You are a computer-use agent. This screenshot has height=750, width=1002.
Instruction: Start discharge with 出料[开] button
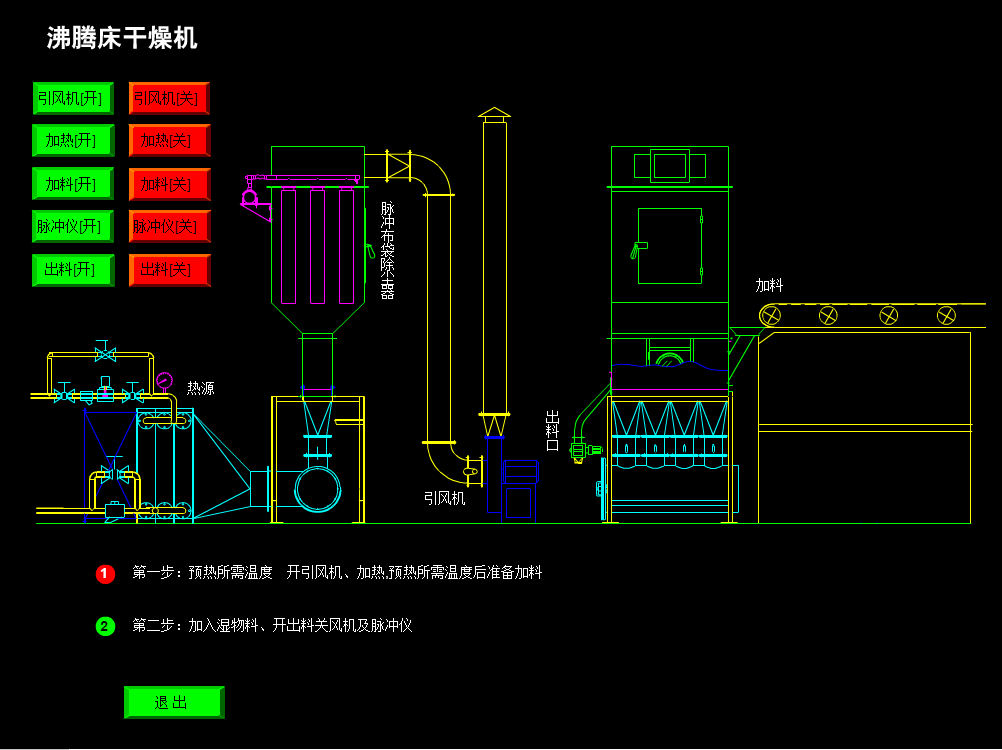pos(73,270)
